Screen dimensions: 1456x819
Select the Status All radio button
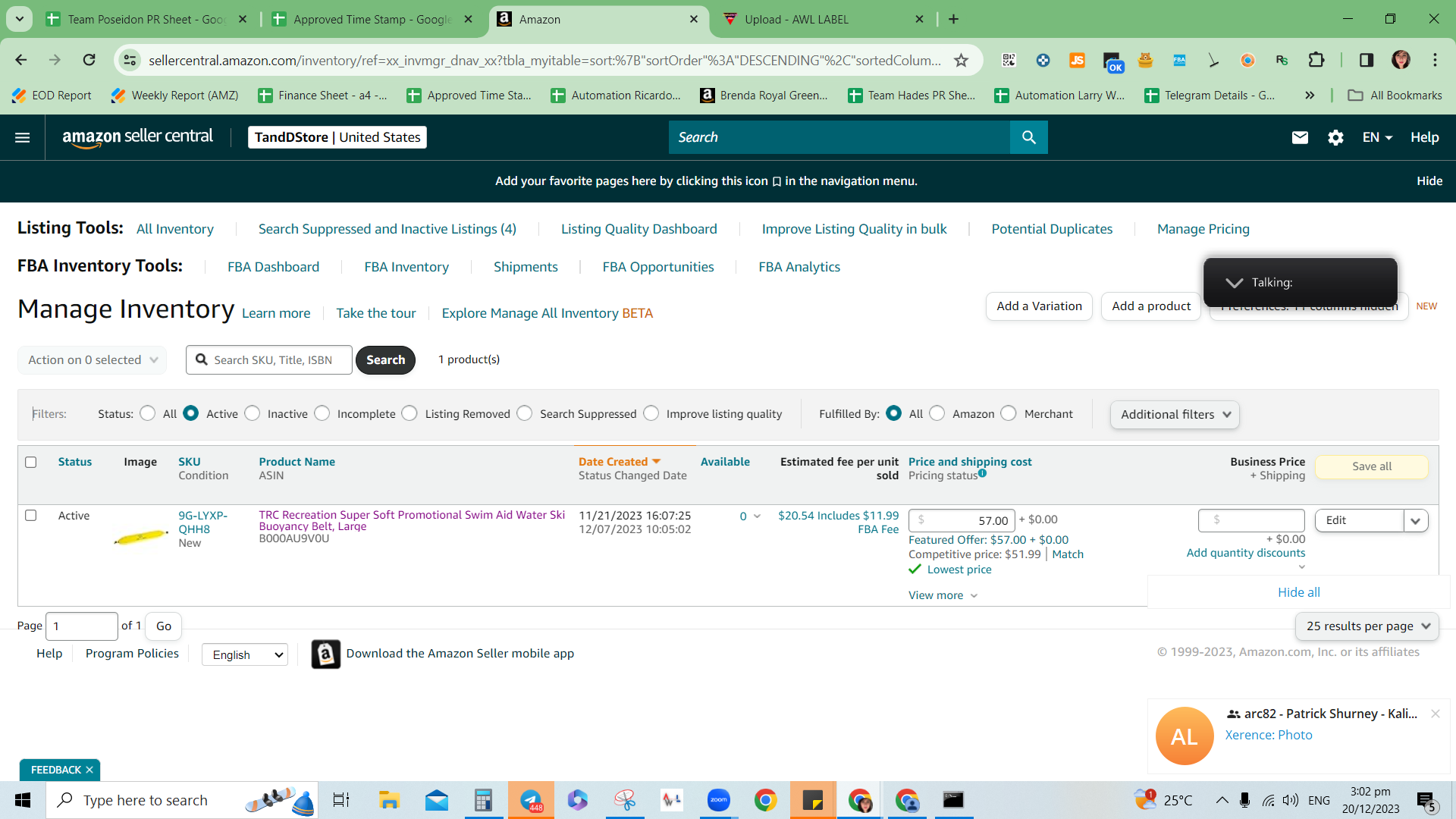click(148, 413)
